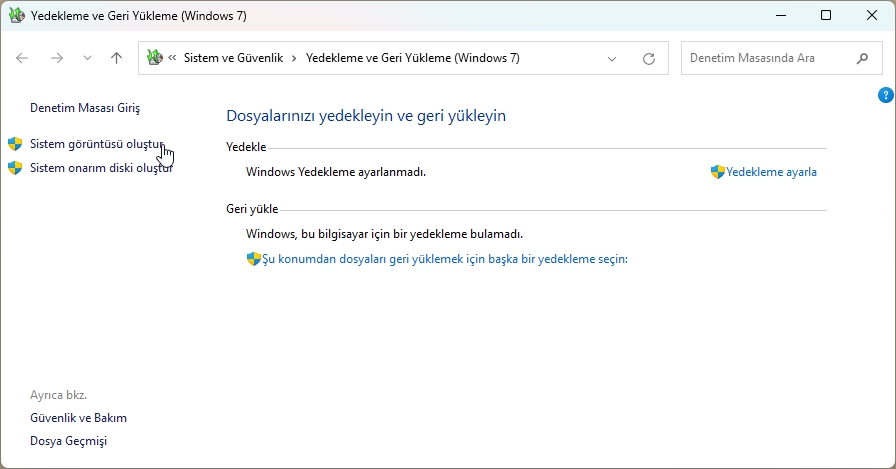Click shield icon next to Yedekleme ayarla
896x469 pixels.
pyautogui.click(x=718, y=172)
